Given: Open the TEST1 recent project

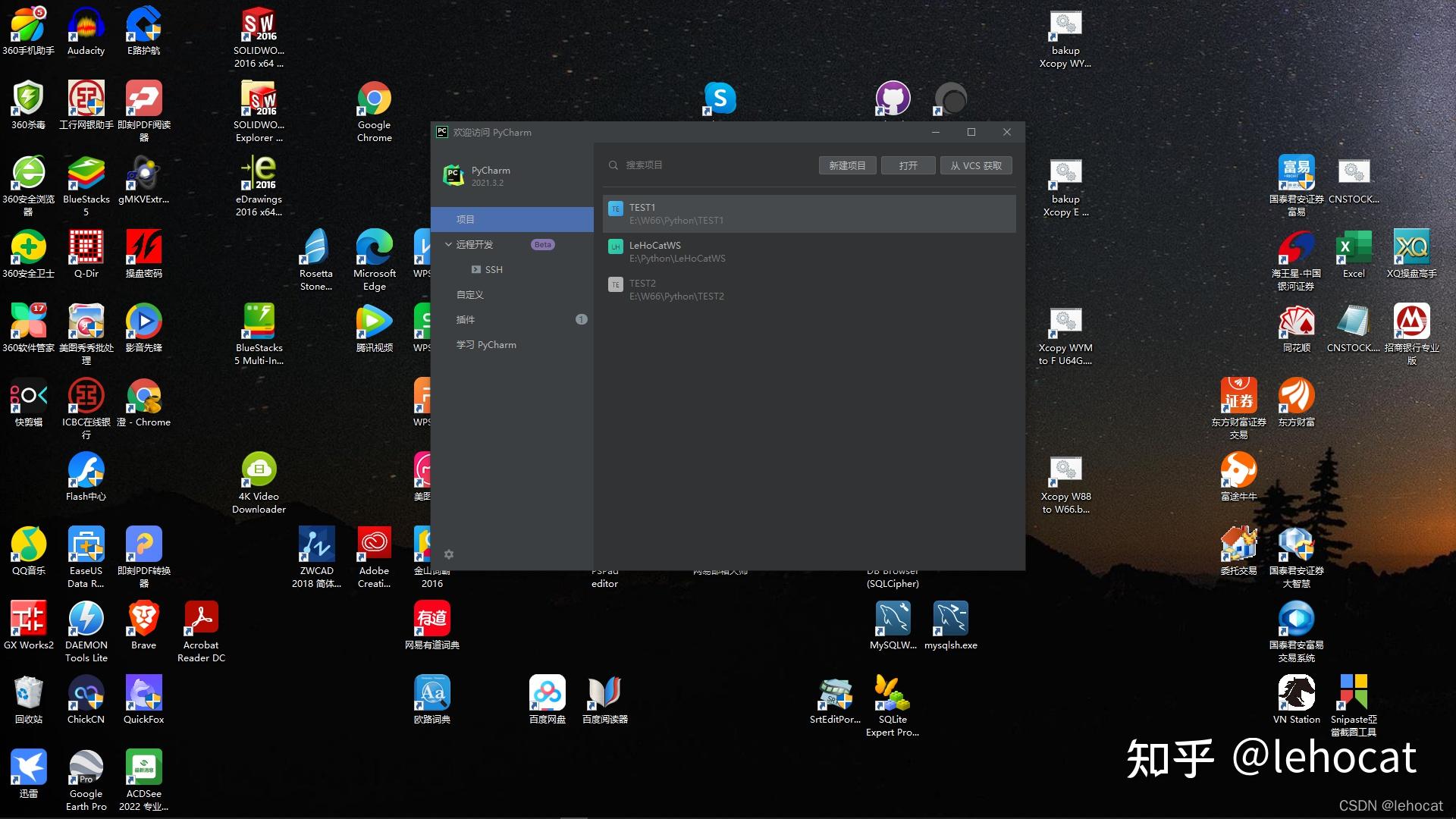Looking at the screenshot, I should (808, 214).
